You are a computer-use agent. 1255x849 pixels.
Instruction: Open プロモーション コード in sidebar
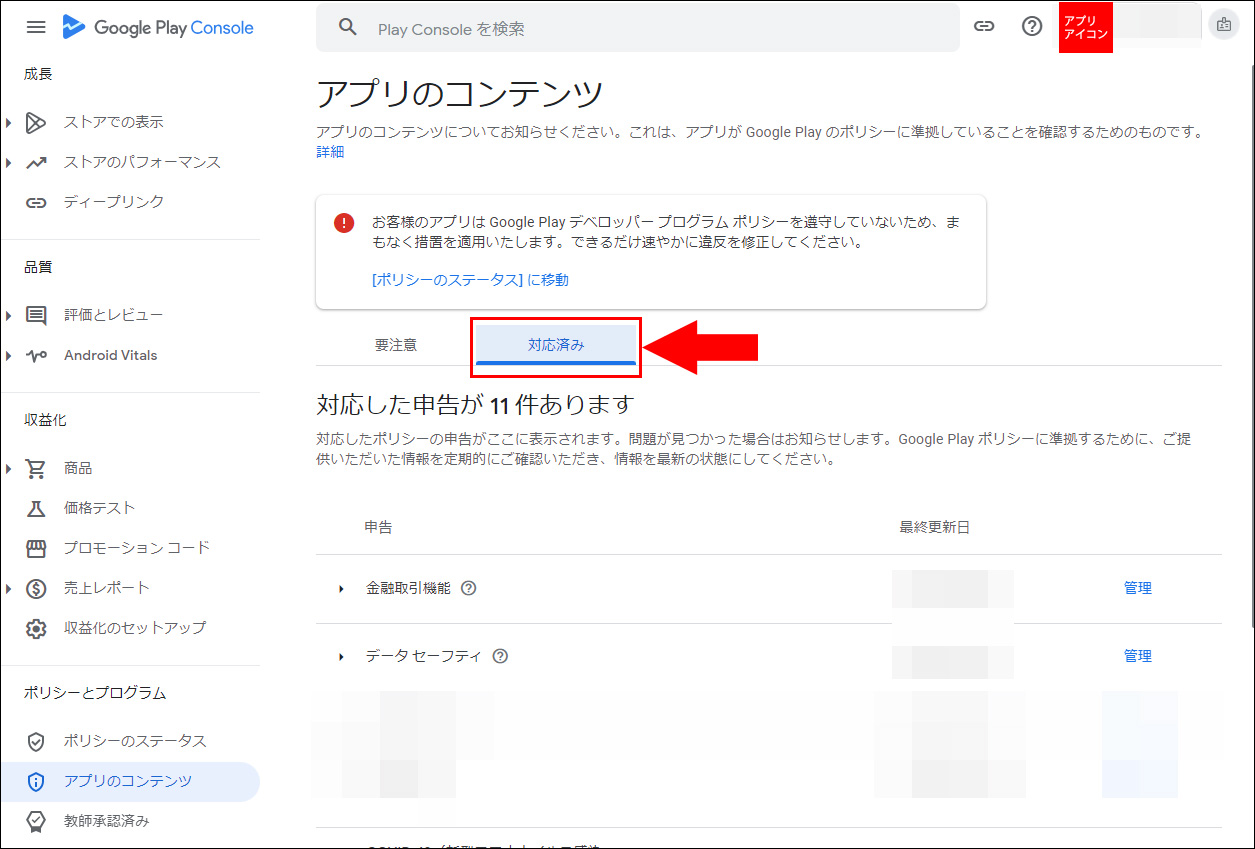point(137,548)
